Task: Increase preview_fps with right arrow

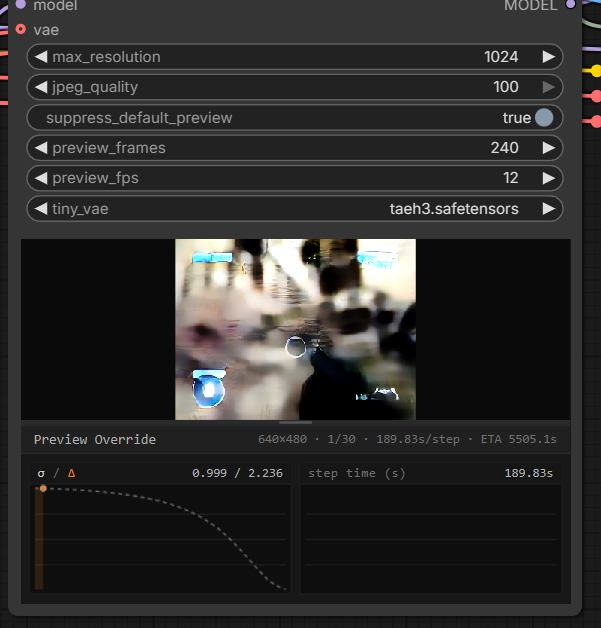Action: 549,178
